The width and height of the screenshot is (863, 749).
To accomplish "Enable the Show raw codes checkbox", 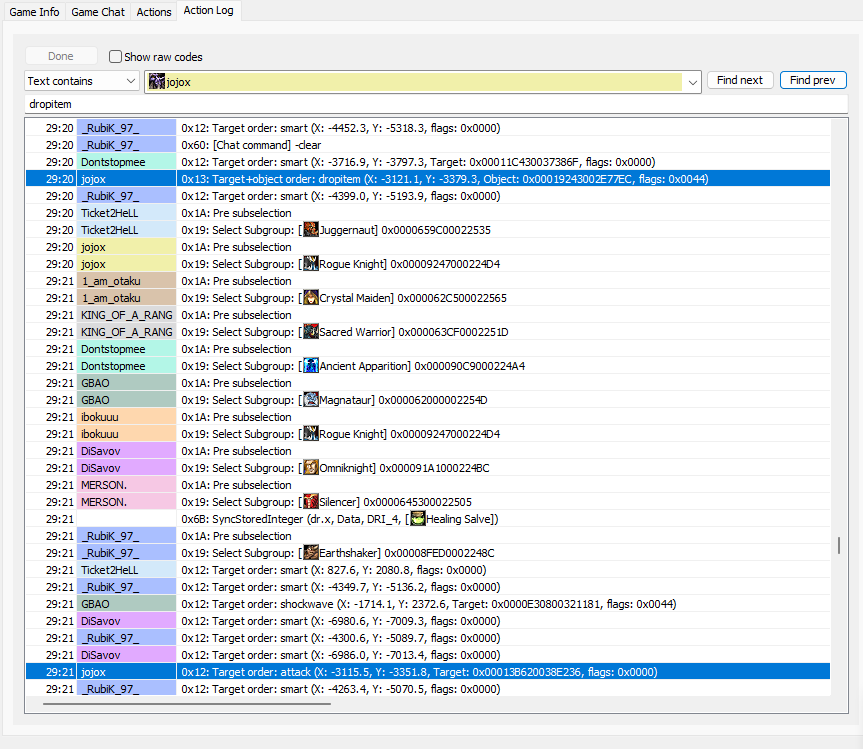I will (115, 57).
